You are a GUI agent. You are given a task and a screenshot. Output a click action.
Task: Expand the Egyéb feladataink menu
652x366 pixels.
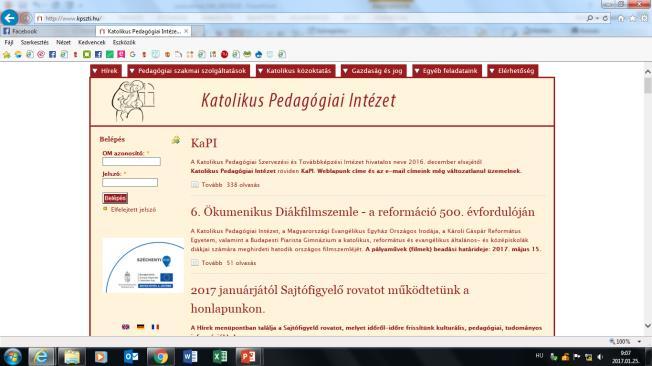click(x=447, y=71)
